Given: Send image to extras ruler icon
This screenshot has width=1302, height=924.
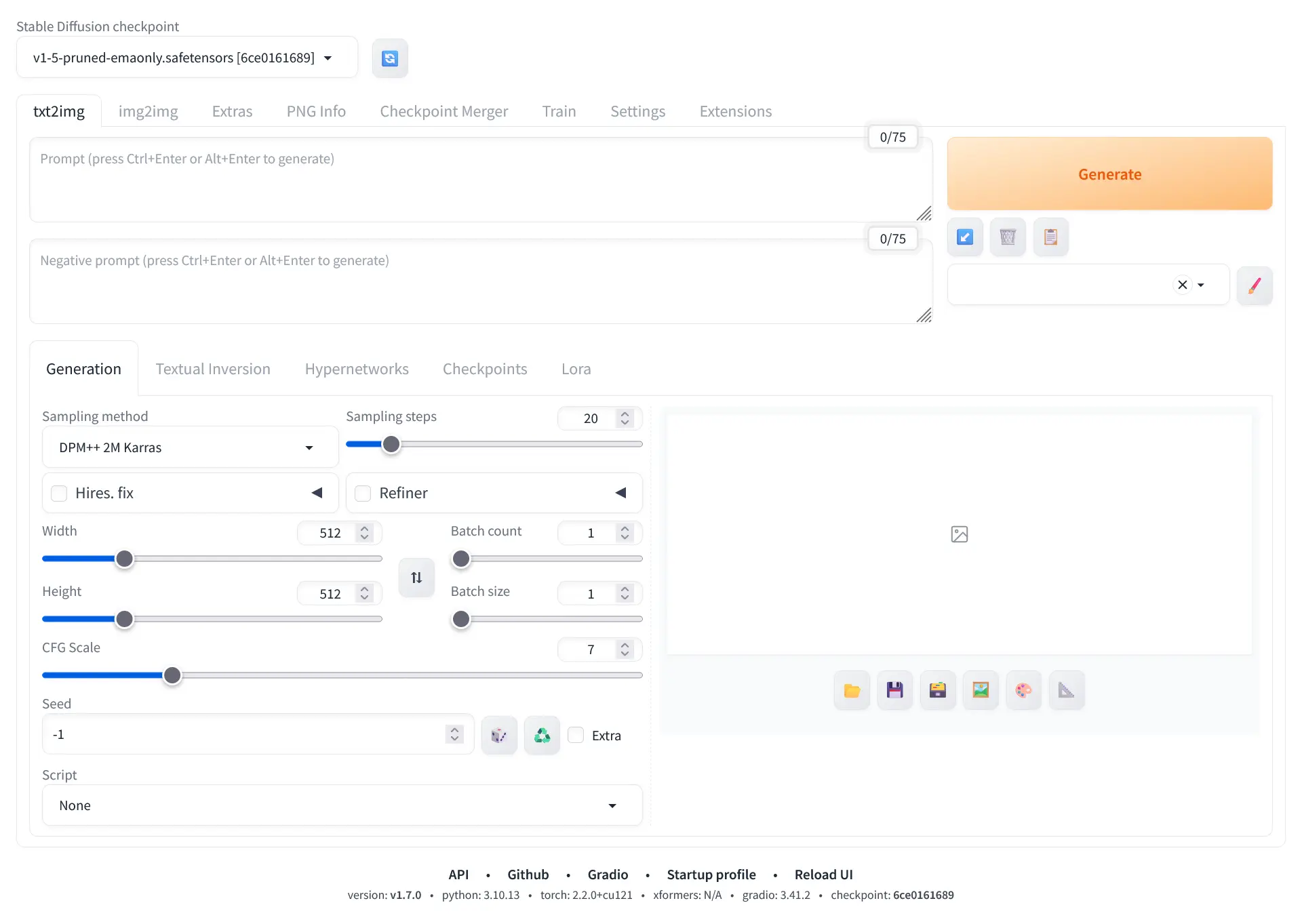Looking at the screenshot, I should pos(1067,690).
